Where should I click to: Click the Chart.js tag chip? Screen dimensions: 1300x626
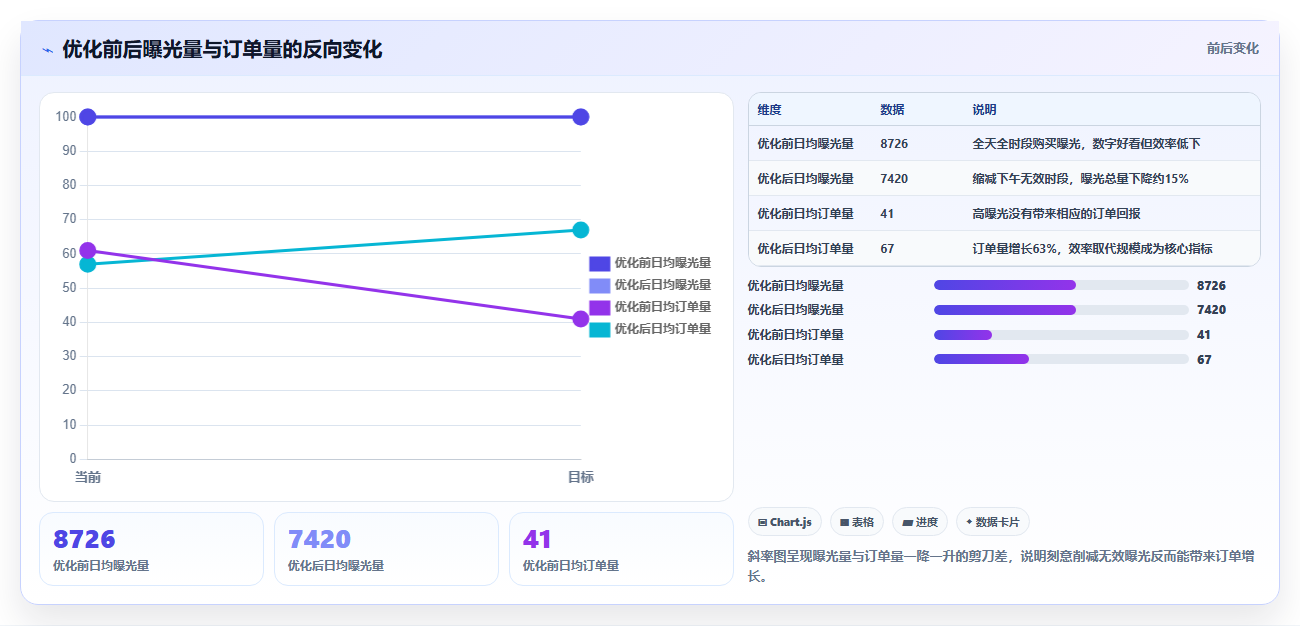click(785, 522)
